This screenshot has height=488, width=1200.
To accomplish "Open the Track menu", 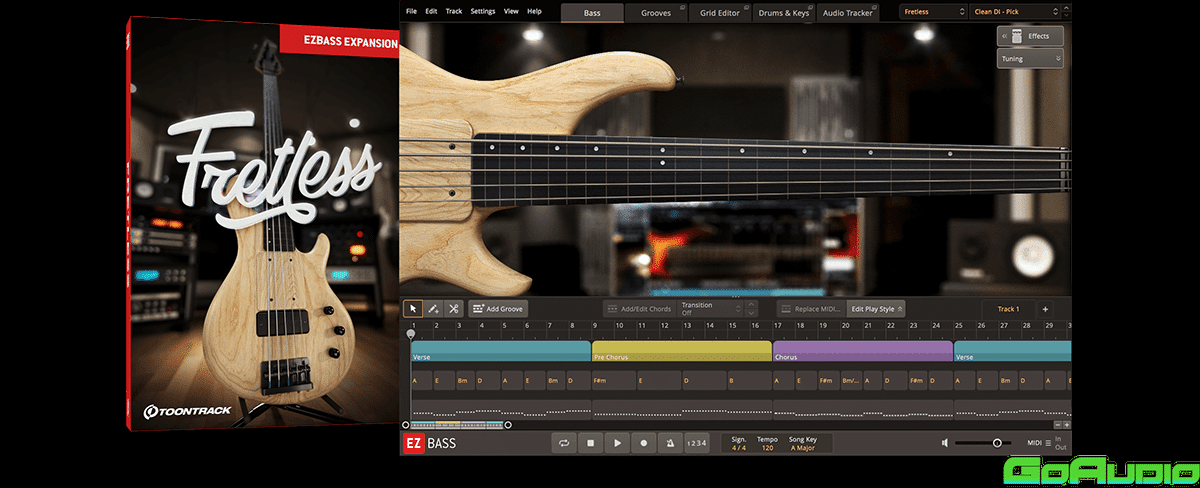I will [454, 11].
